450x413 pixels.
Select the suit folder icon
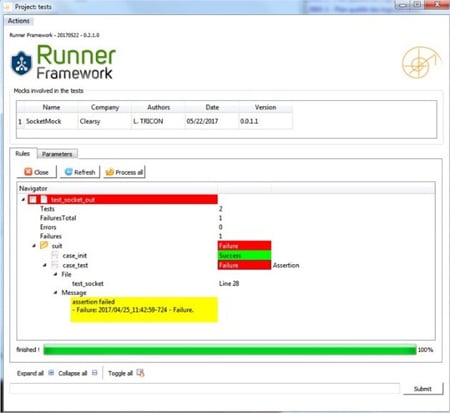coord(44,245)
